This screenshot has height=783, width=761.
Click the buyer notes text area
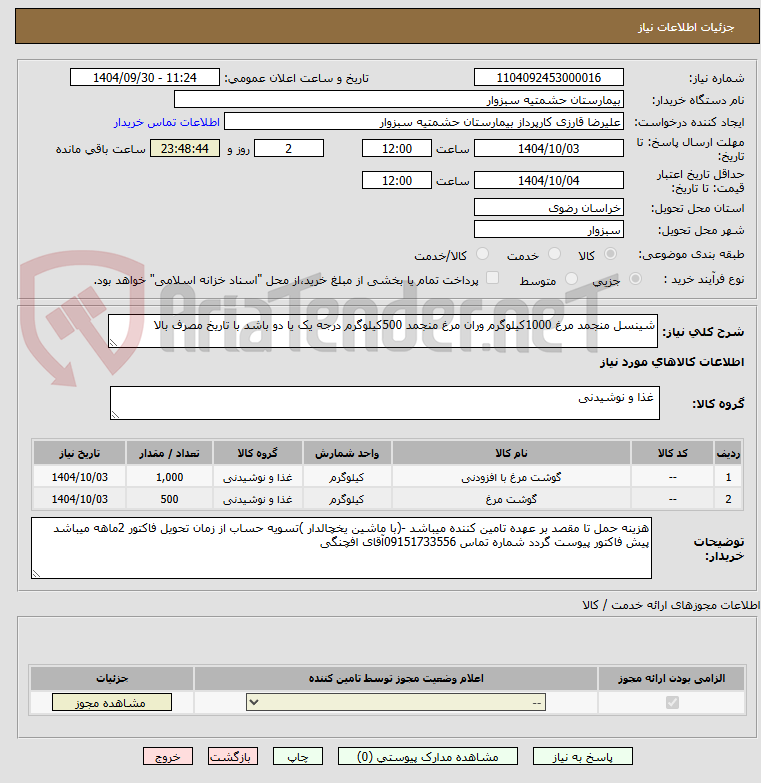click(x=342, y=548)
